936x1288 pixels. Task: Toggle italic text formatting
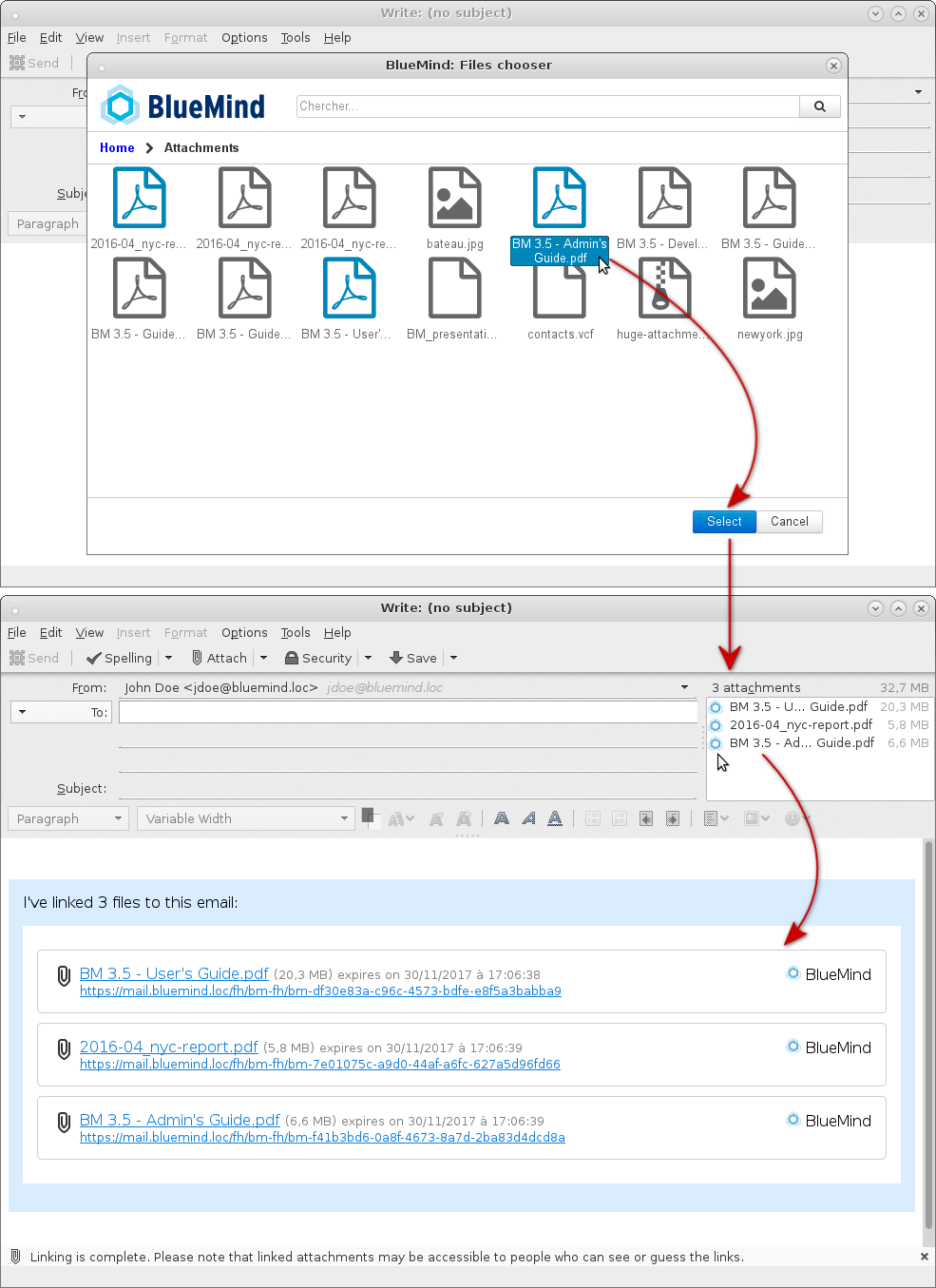click(x=528, y=818)
